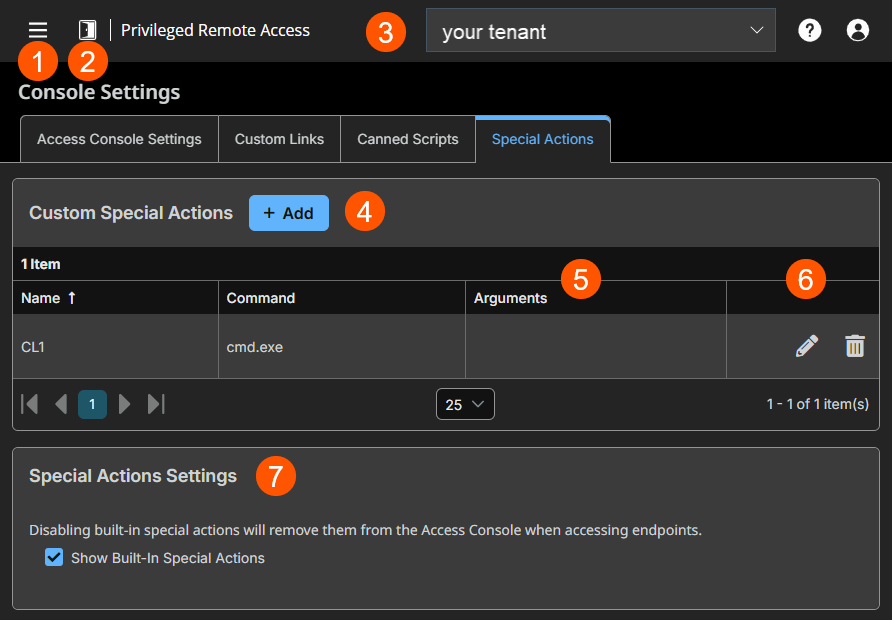Click the side panel toggle icon

(86, 30)
